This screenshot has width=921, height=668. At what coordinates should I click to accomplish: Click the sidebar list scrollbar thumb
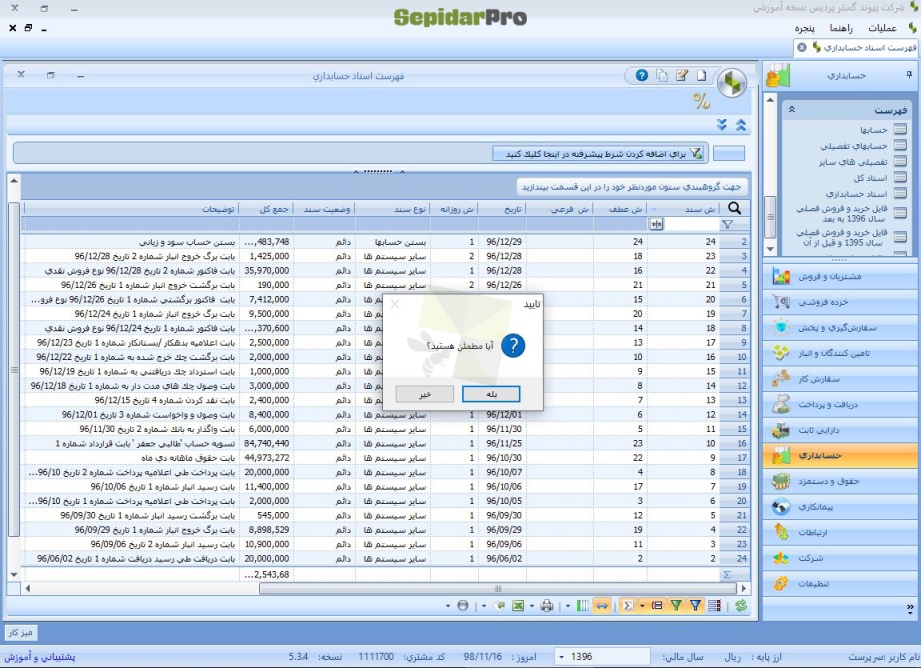(x=770, y=217)
